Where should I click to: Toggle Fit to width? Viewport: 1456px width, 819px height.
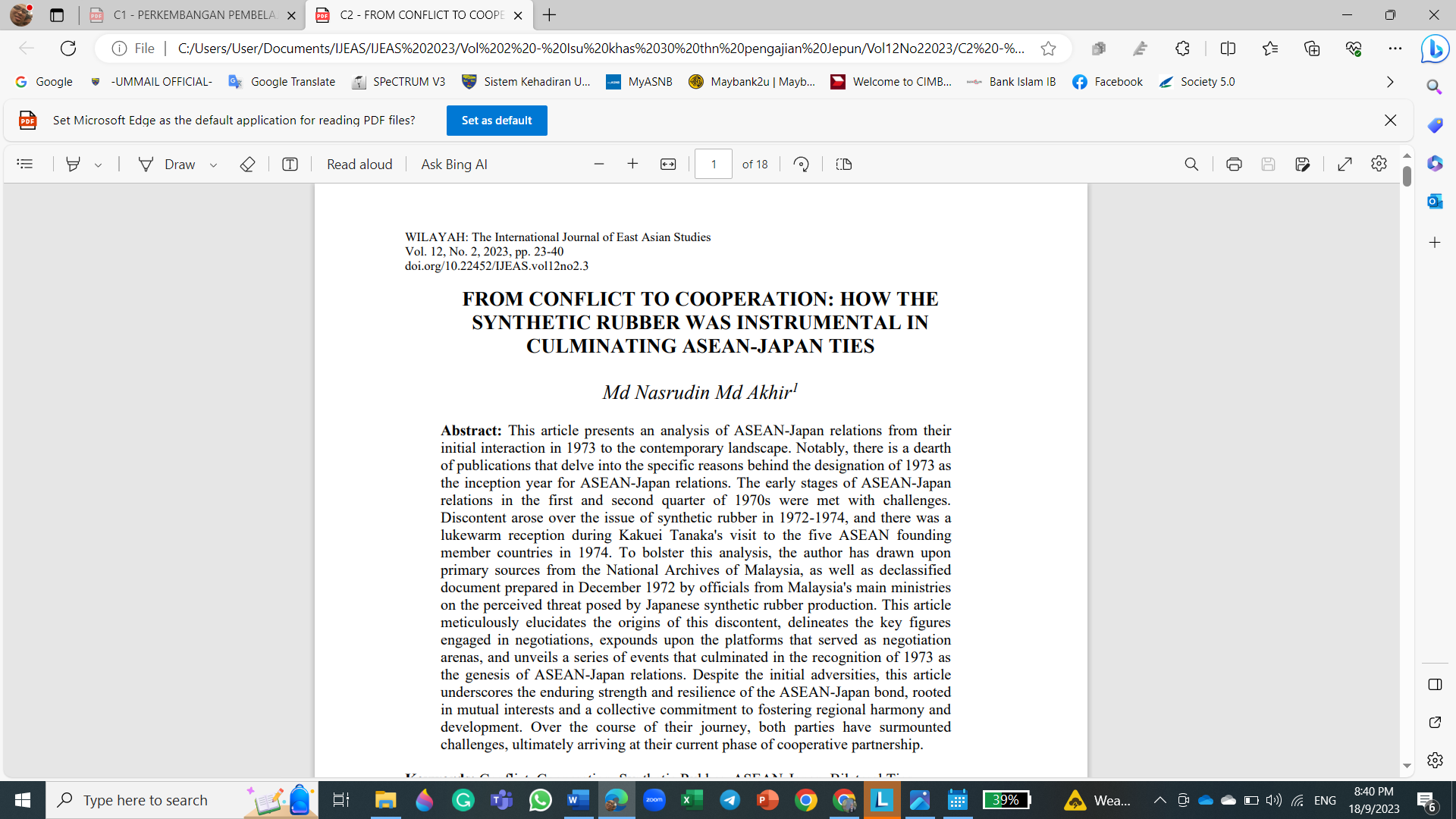click(x=668, y=164)
